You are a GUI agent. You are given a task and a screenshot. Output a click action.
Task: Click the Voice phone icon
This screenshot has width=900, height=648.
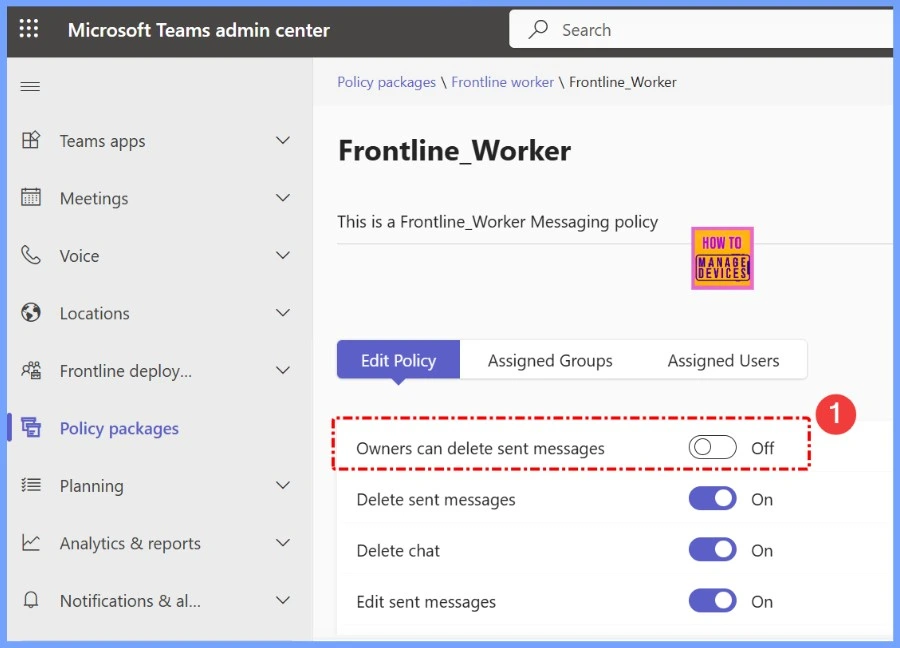tap(31, 255)
